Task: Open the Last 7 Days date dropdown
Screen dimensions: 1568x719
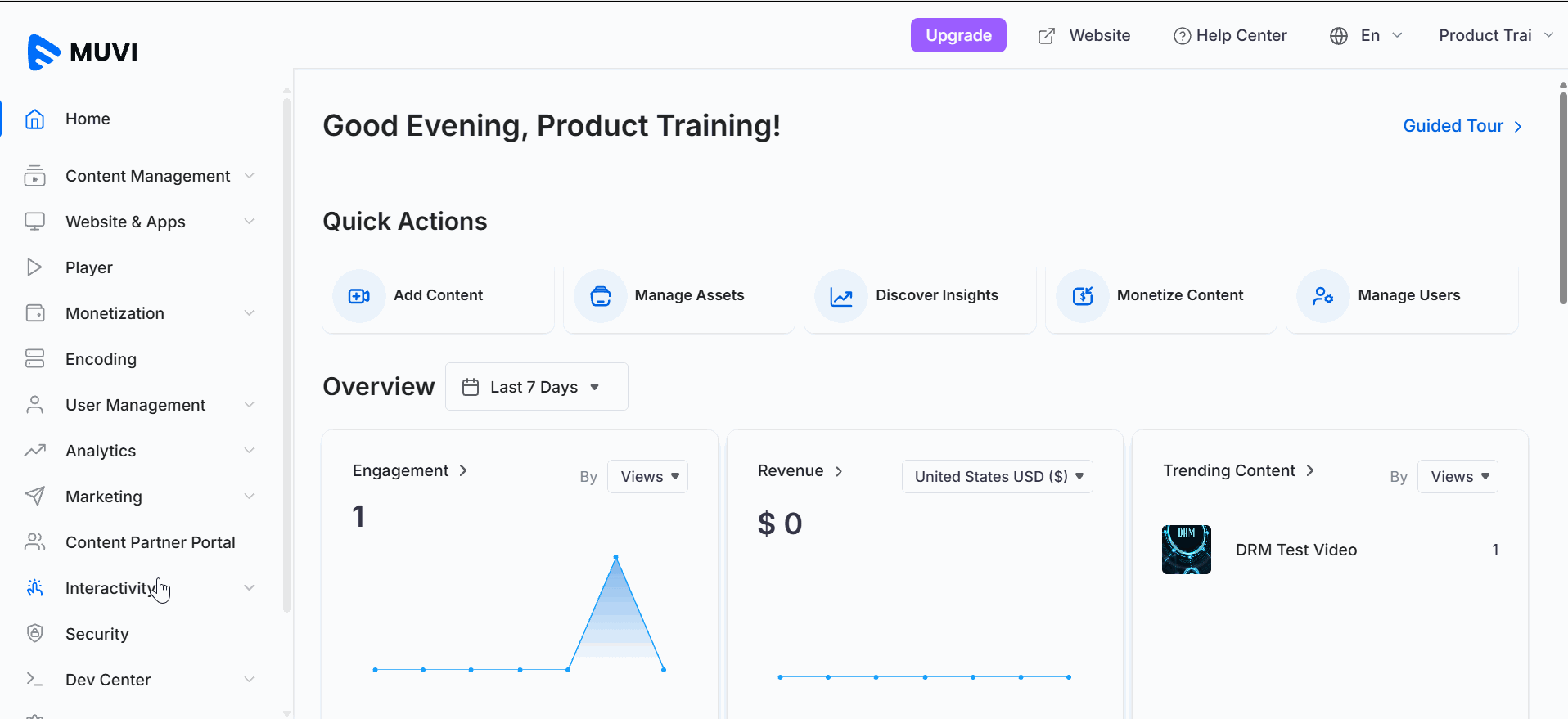Action: [537, 387]
